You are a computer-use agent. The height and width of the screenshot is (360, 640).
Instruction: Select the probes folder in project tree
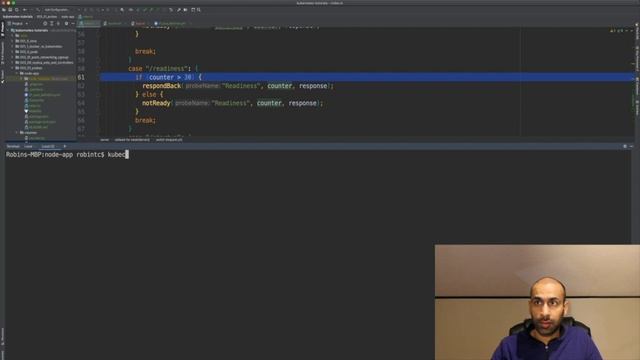pyautogui.click(x=41, y=68)
